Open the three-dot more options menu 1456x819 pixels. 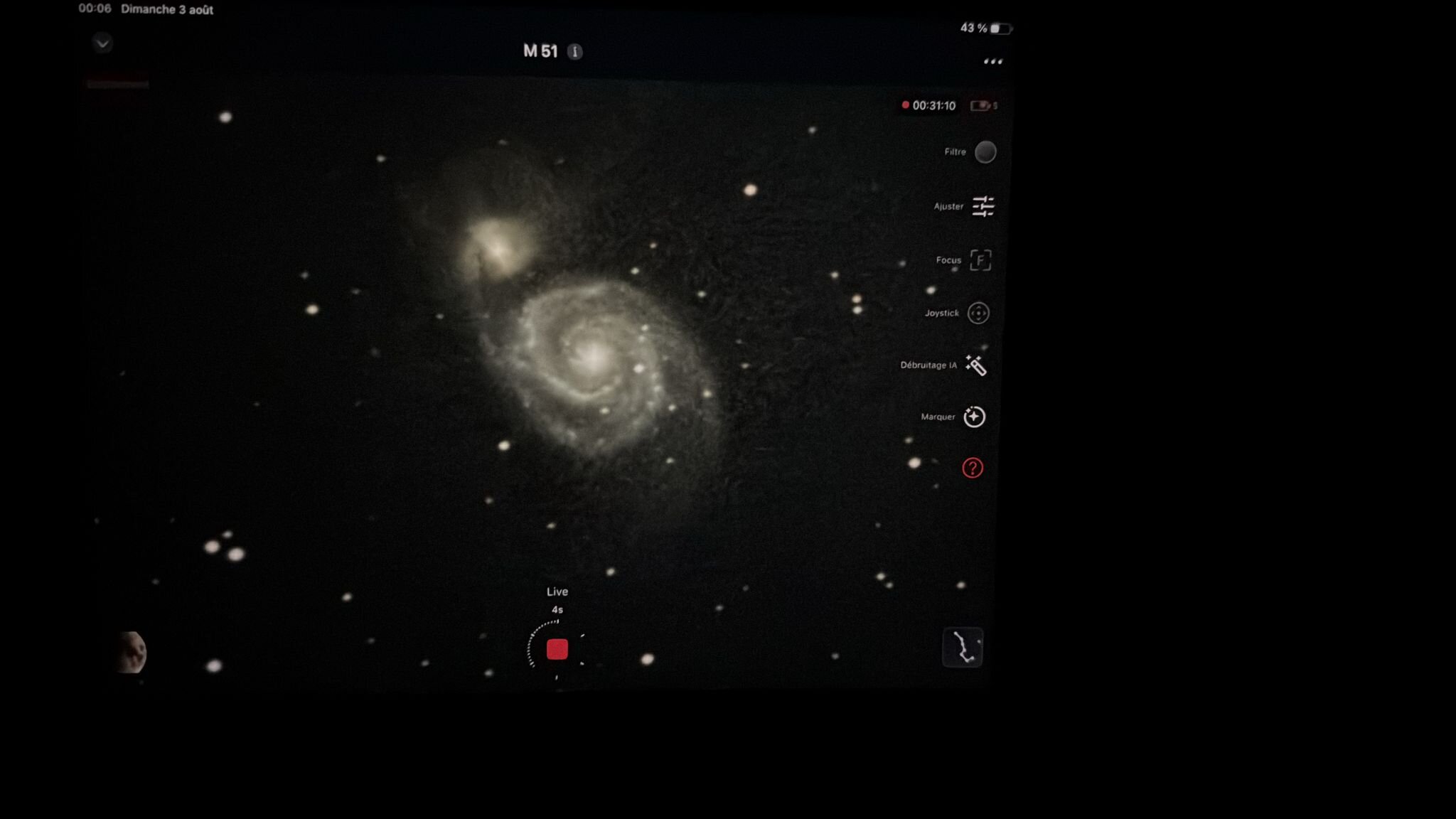click(993, 62)
